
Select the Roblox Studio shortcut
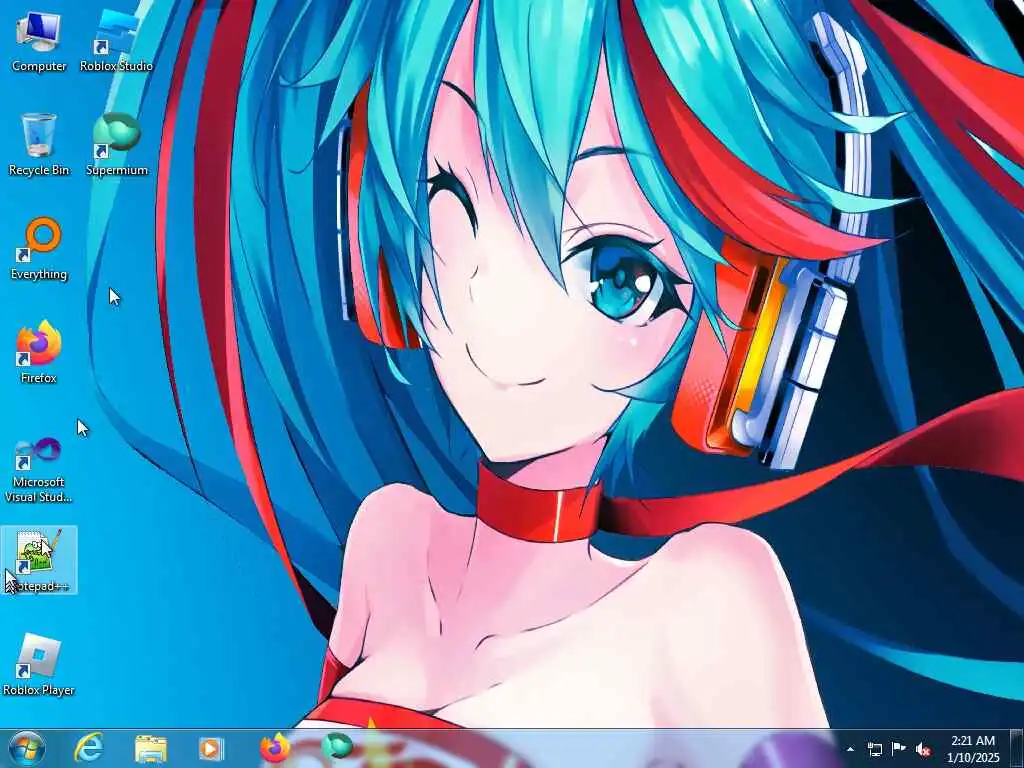116,40
